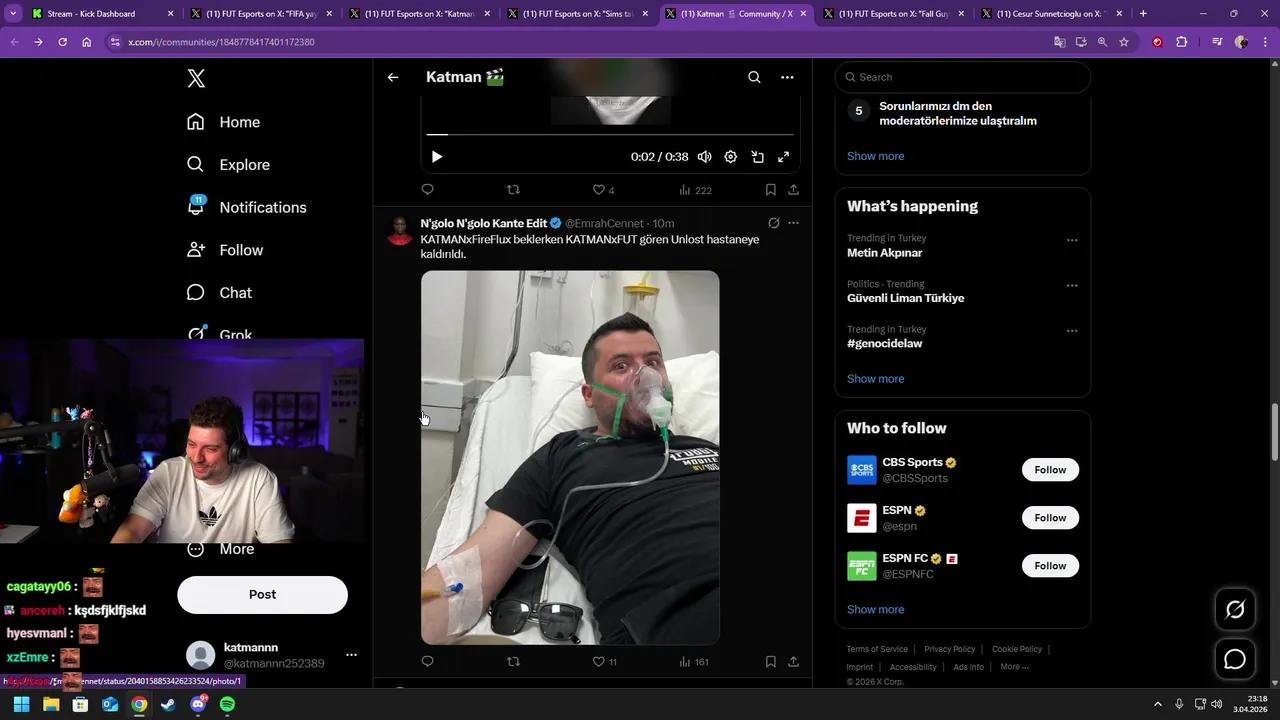The height and width of the screenshot is (720, 1280).
Task: Click the Windows Start button
Action: click(21, 704)
